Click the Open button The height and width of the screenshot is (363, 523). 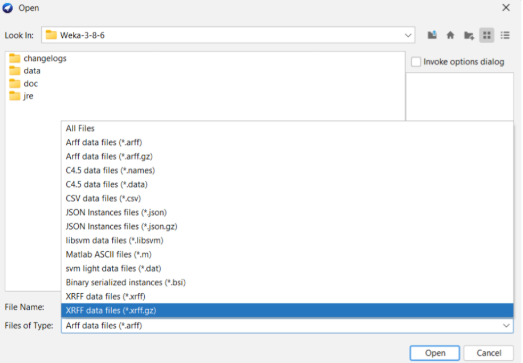(x=435, y=353)
